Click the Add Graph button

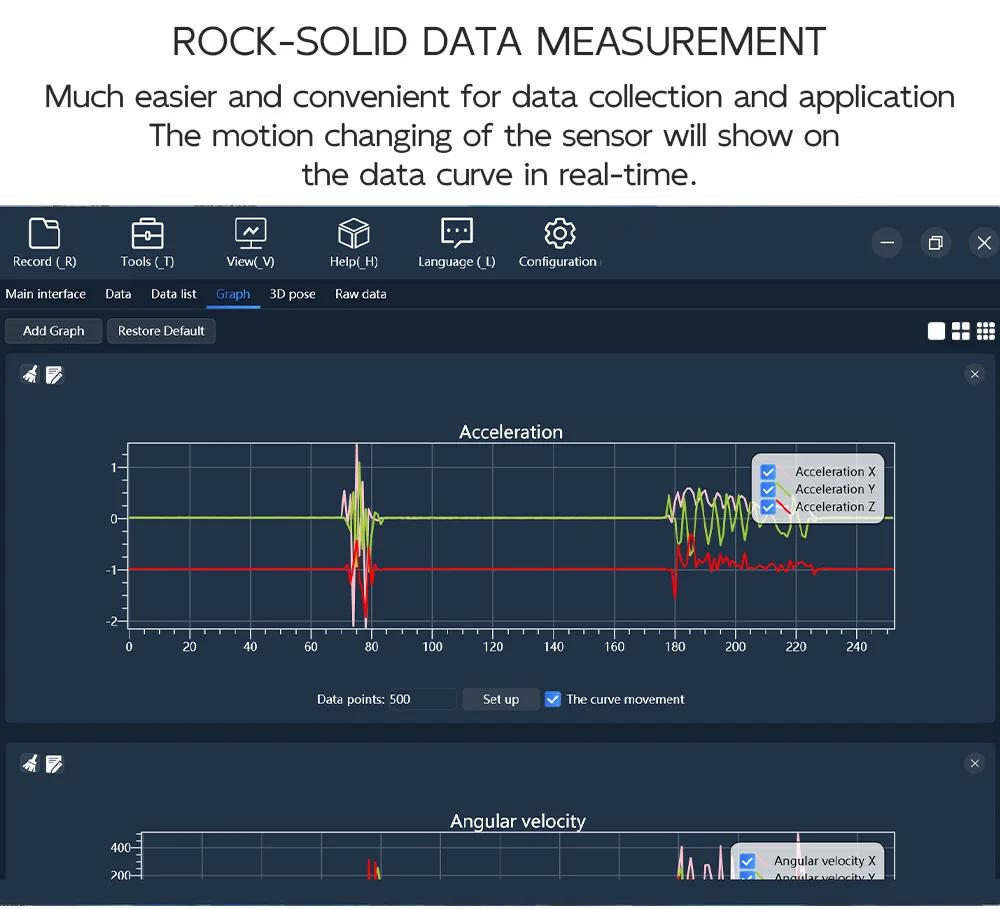[54, 331]
